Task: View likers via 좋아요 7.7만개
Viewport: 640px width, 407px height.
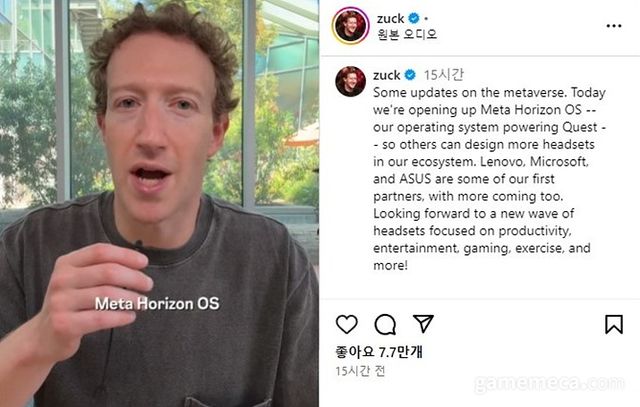Action: pos(379,351)
